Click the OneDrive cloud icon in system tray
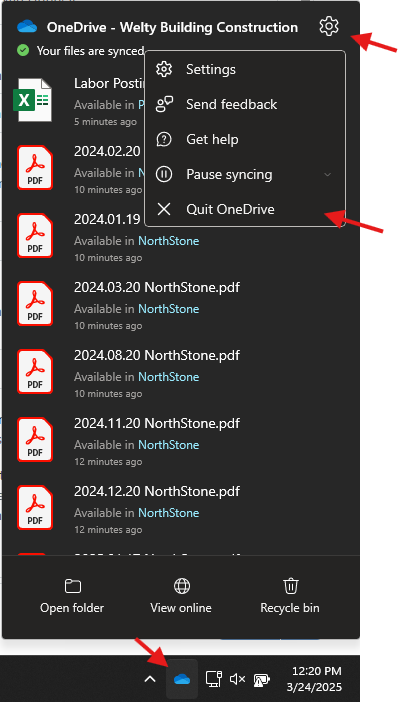Screen dimensions: 398x702 (x=182, y=679)
